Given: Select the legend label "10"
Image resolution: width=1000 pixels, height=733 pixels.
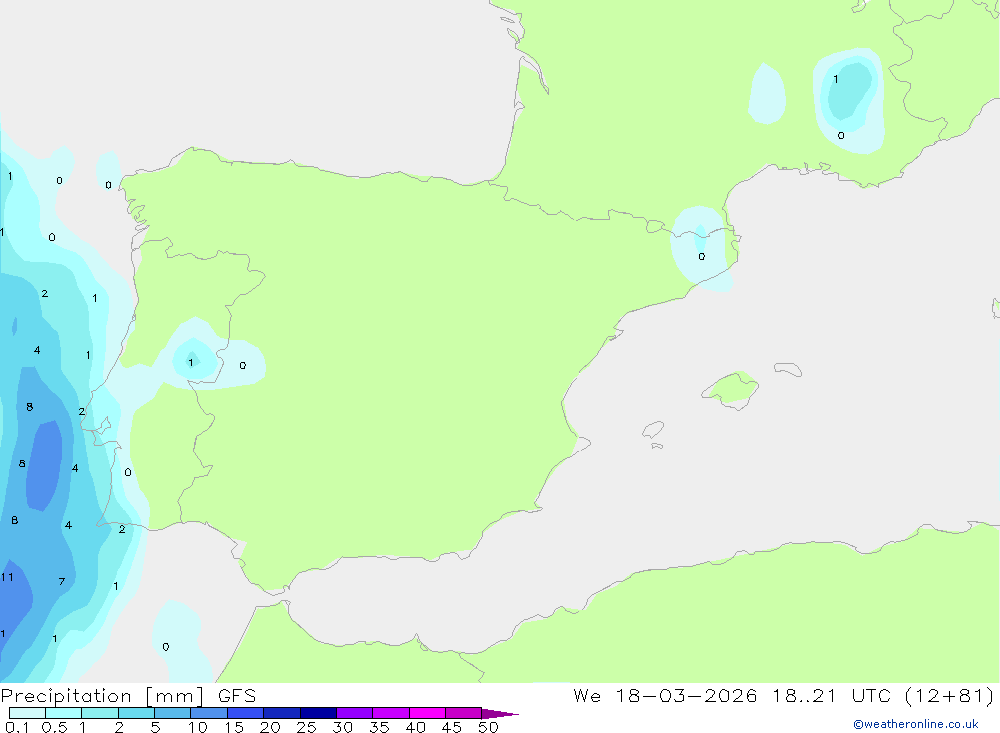Looking at the screenshot, I should (x=198, y=727).
